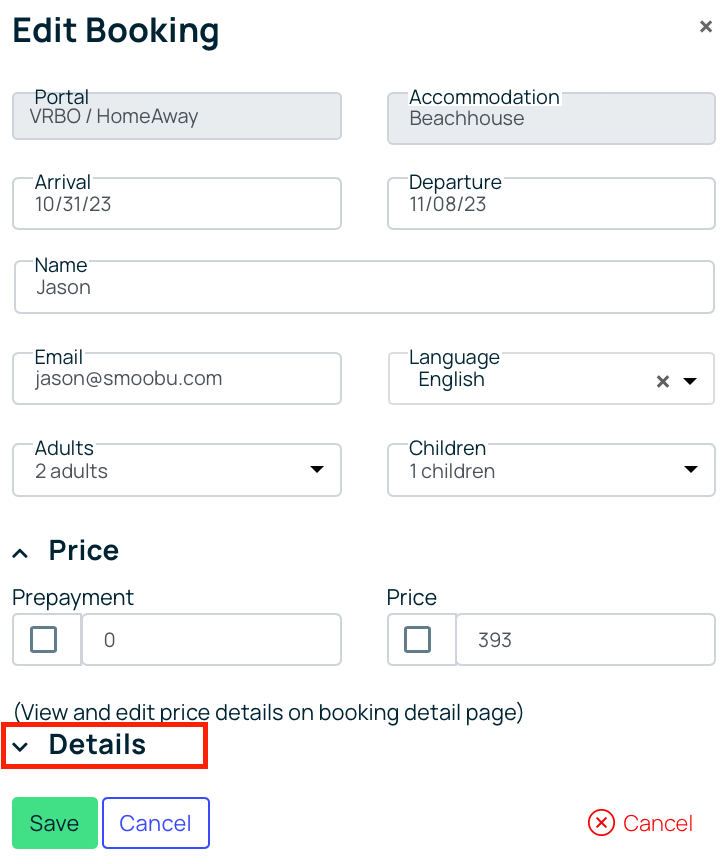Close the Edit Booking dialog

pos(705,26)
